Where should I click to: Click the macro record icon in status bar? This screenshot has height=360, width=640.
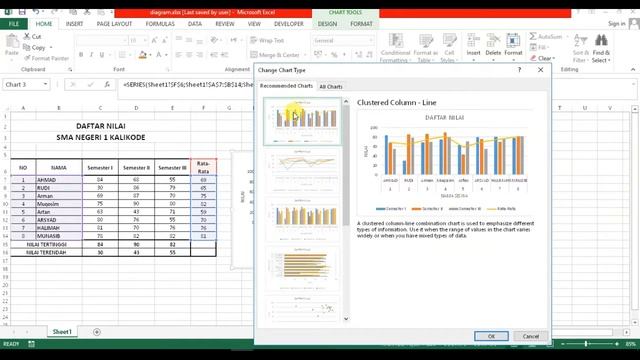click(x=31, y=344)
